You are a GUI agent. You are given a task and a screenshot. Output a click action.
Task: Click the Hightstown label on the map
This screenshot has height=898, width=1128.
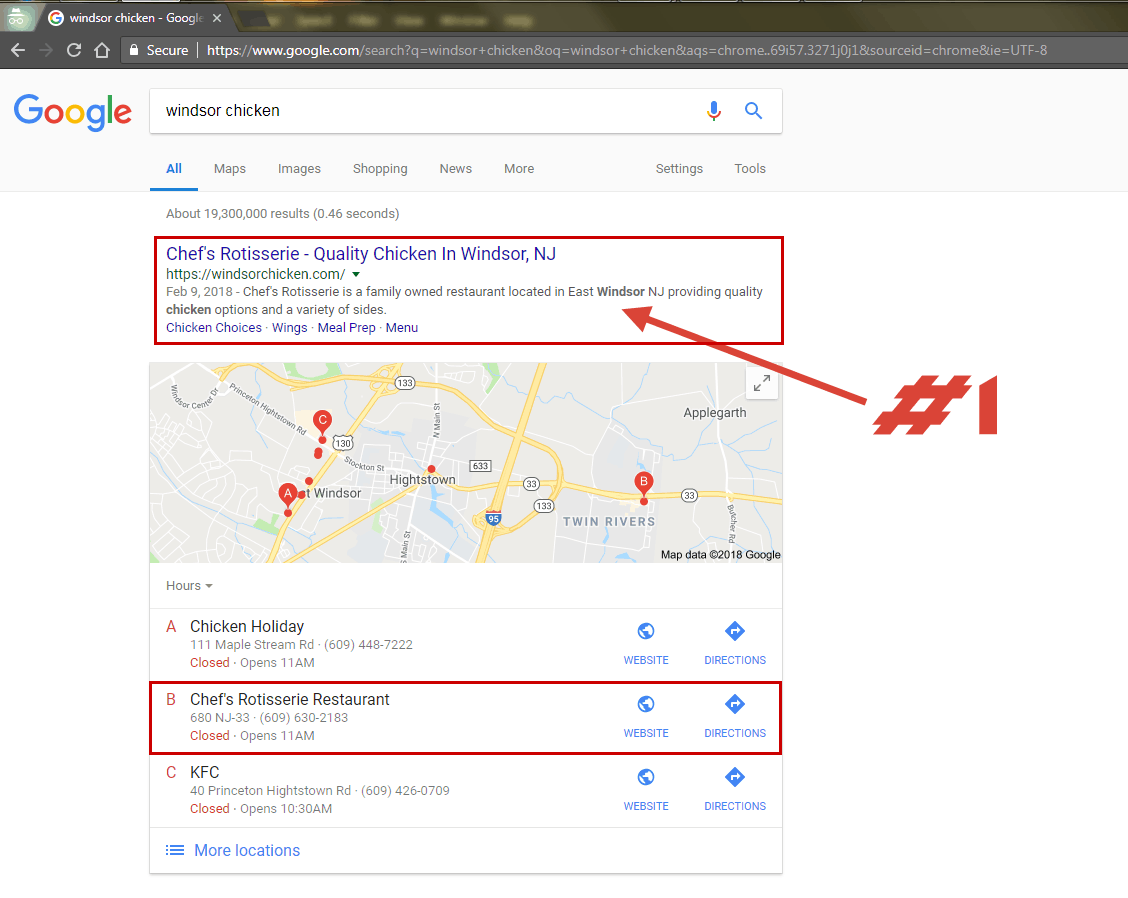point(422,480)
